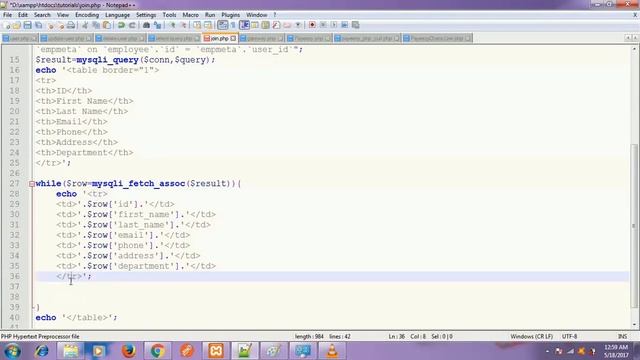Select the join.php tab

(220, 38)
